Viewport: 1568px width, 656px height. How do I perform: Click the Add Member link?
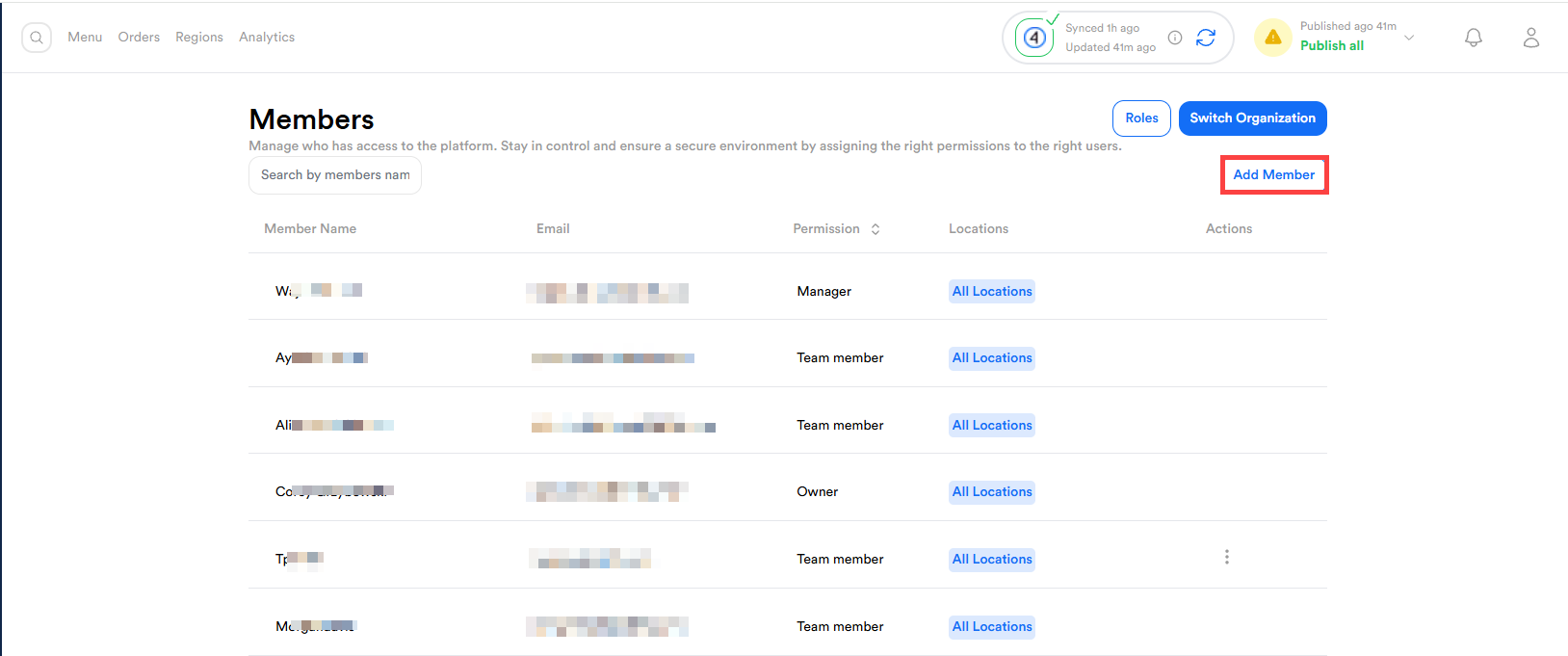(1273, 175)
